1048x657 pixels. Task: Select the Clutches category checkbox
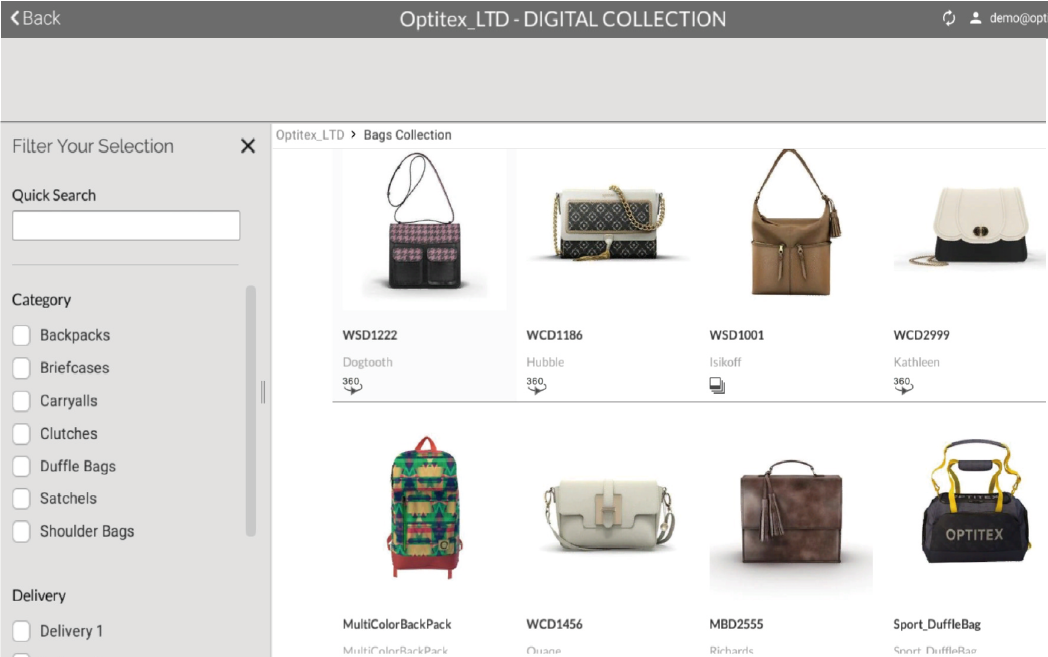(x=21, y=433)
